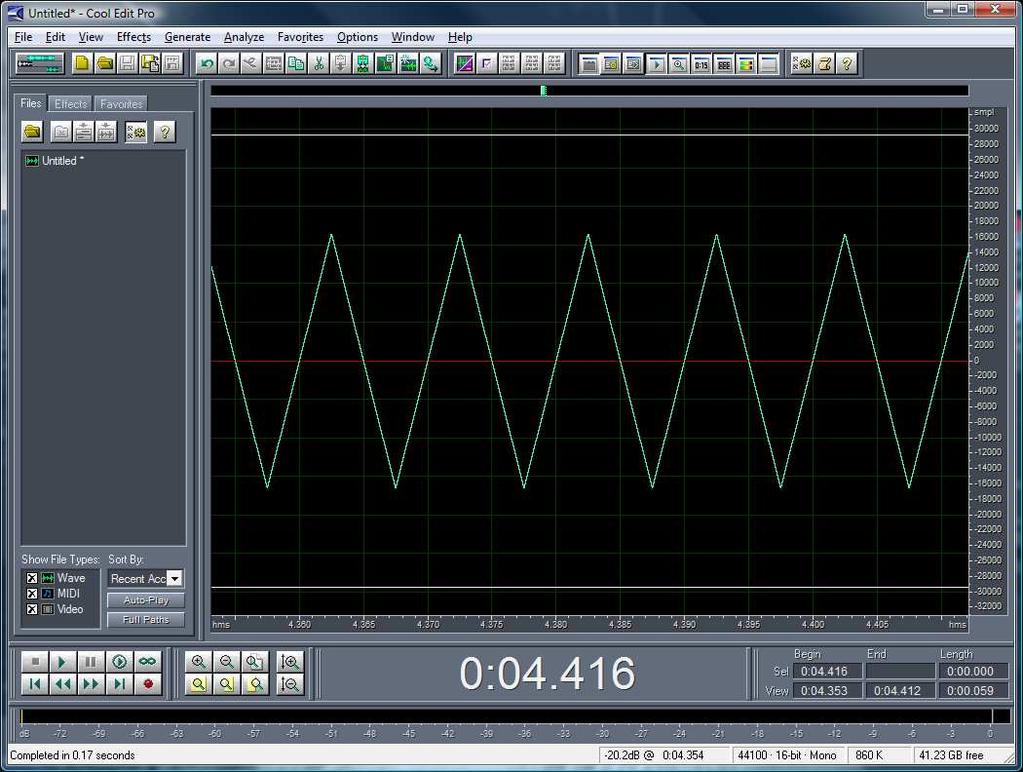Click the Copy toolbar icon

point(296,64)
